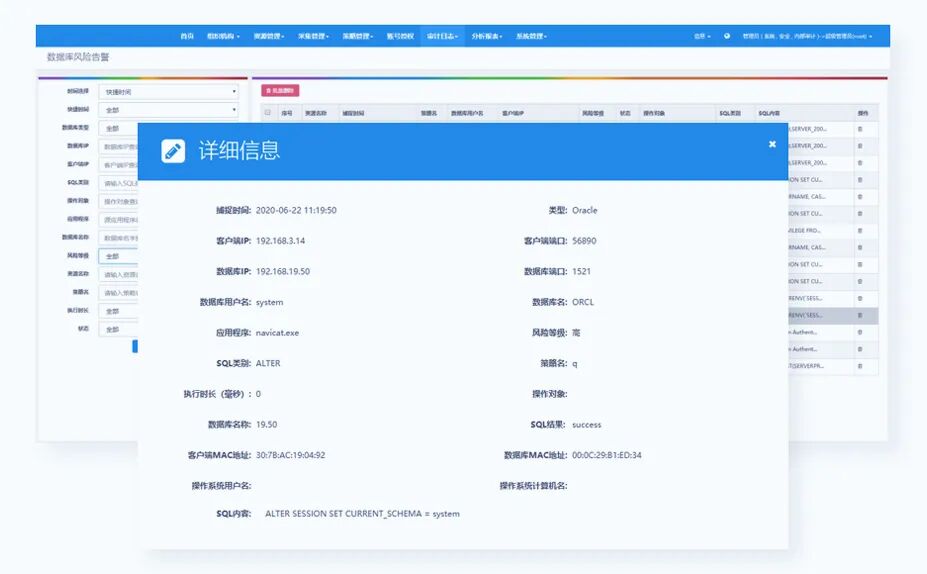Click the database IP value 192.168.19.50
Image resolution: width=927 pixels, height=574 pixels.
pos(283,271)
